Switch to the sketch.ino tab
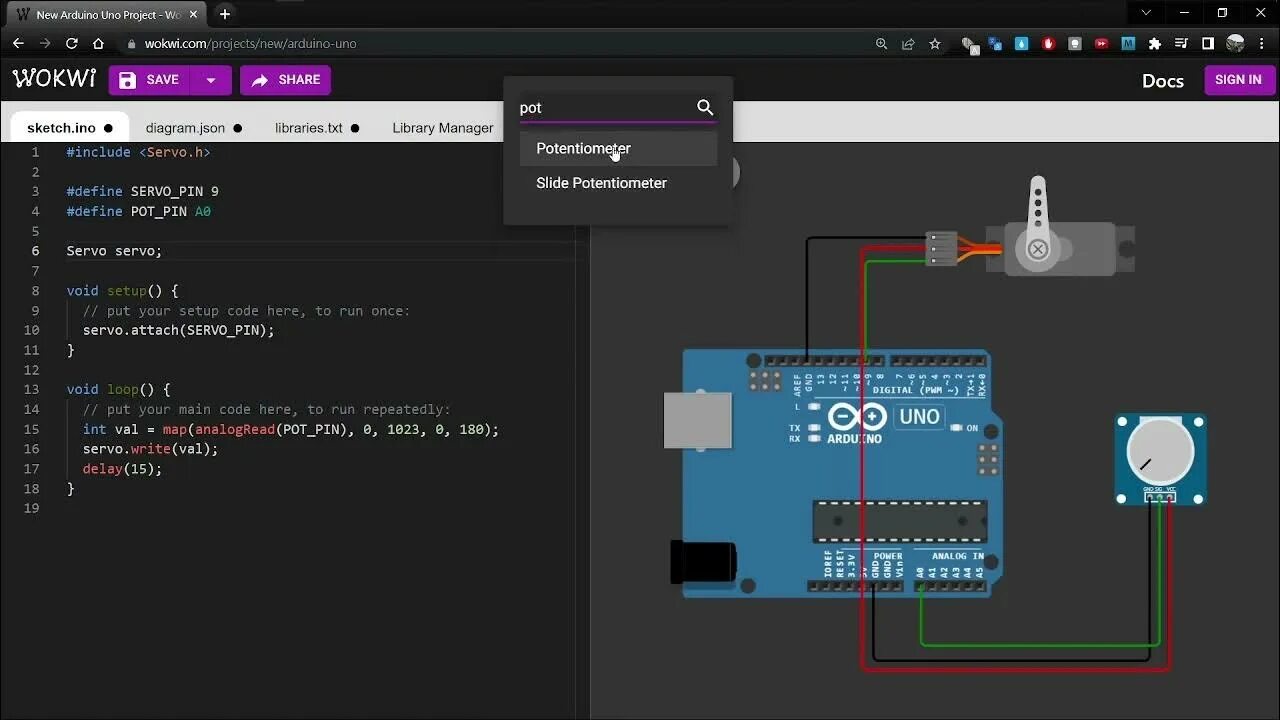 point(70,128)
